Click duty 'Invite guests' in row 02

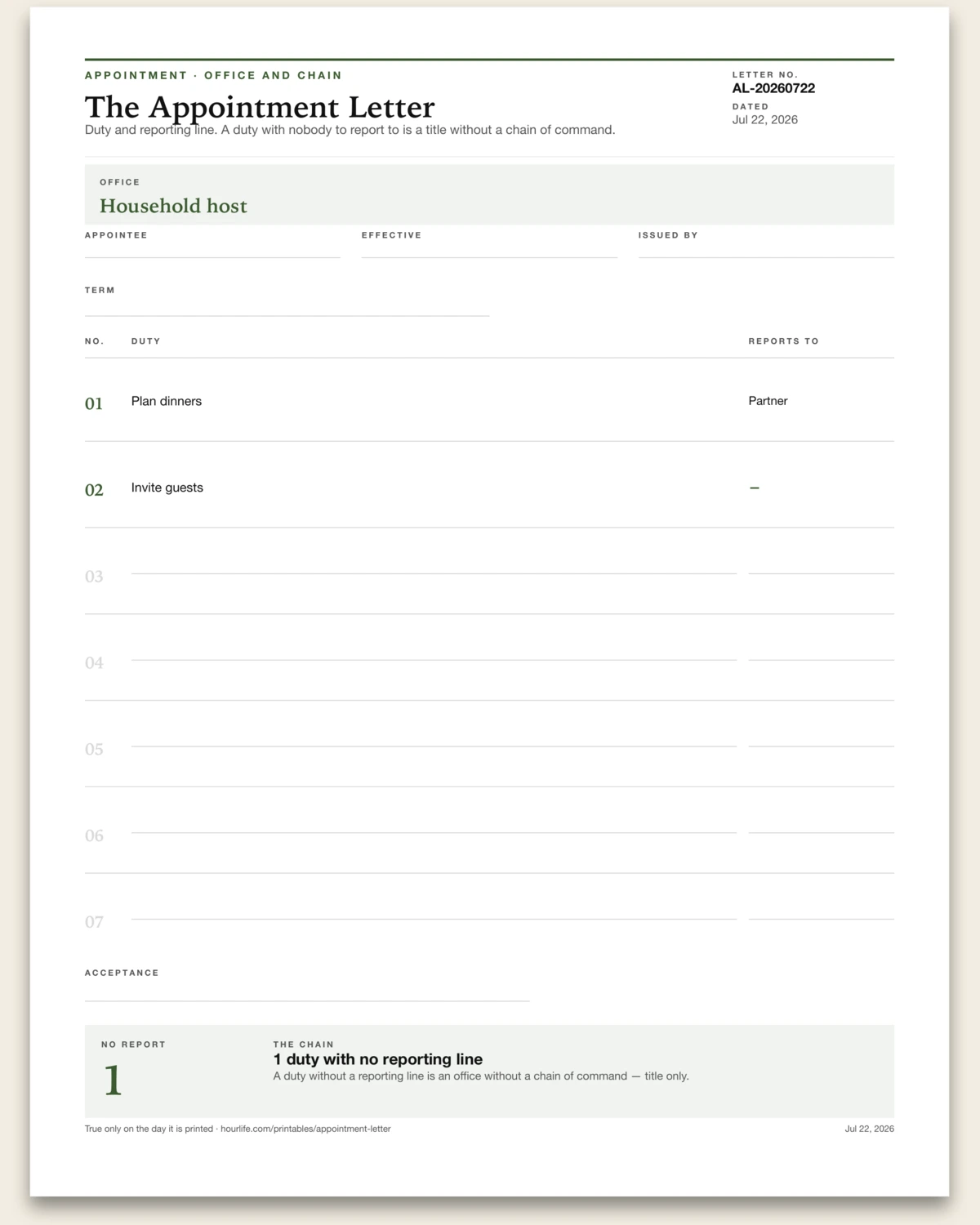click(167, 488)
